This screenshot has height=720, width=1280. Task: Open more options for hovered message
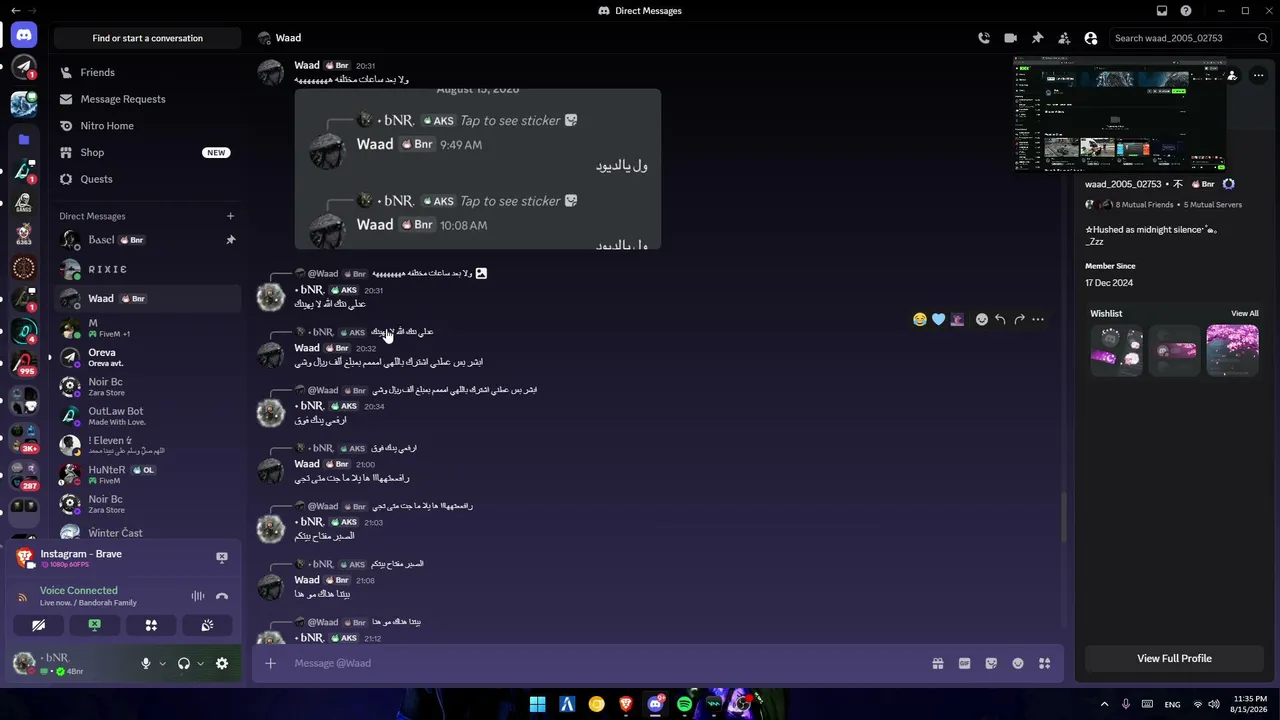pos(1038,319)
